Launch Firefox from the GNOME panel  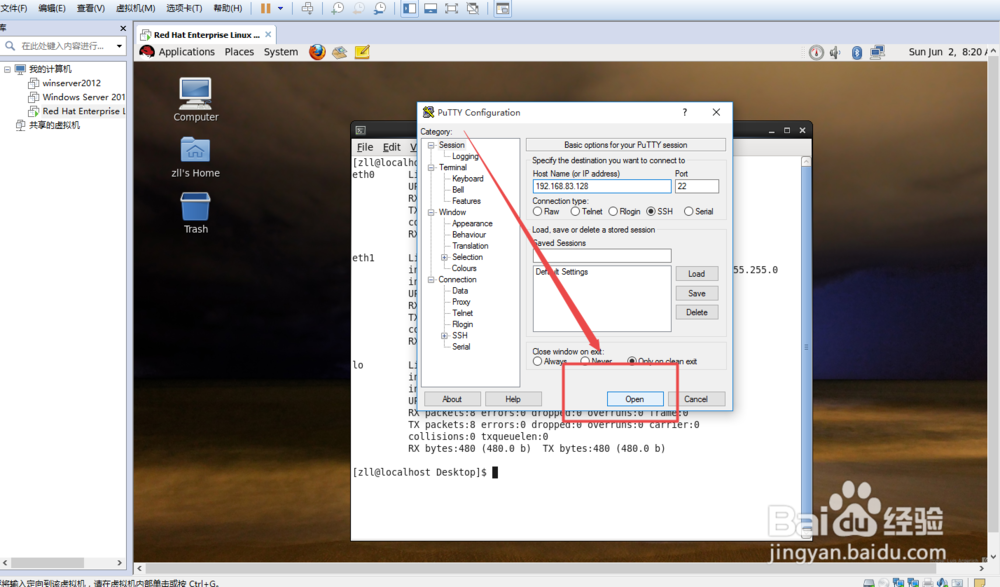317,52
